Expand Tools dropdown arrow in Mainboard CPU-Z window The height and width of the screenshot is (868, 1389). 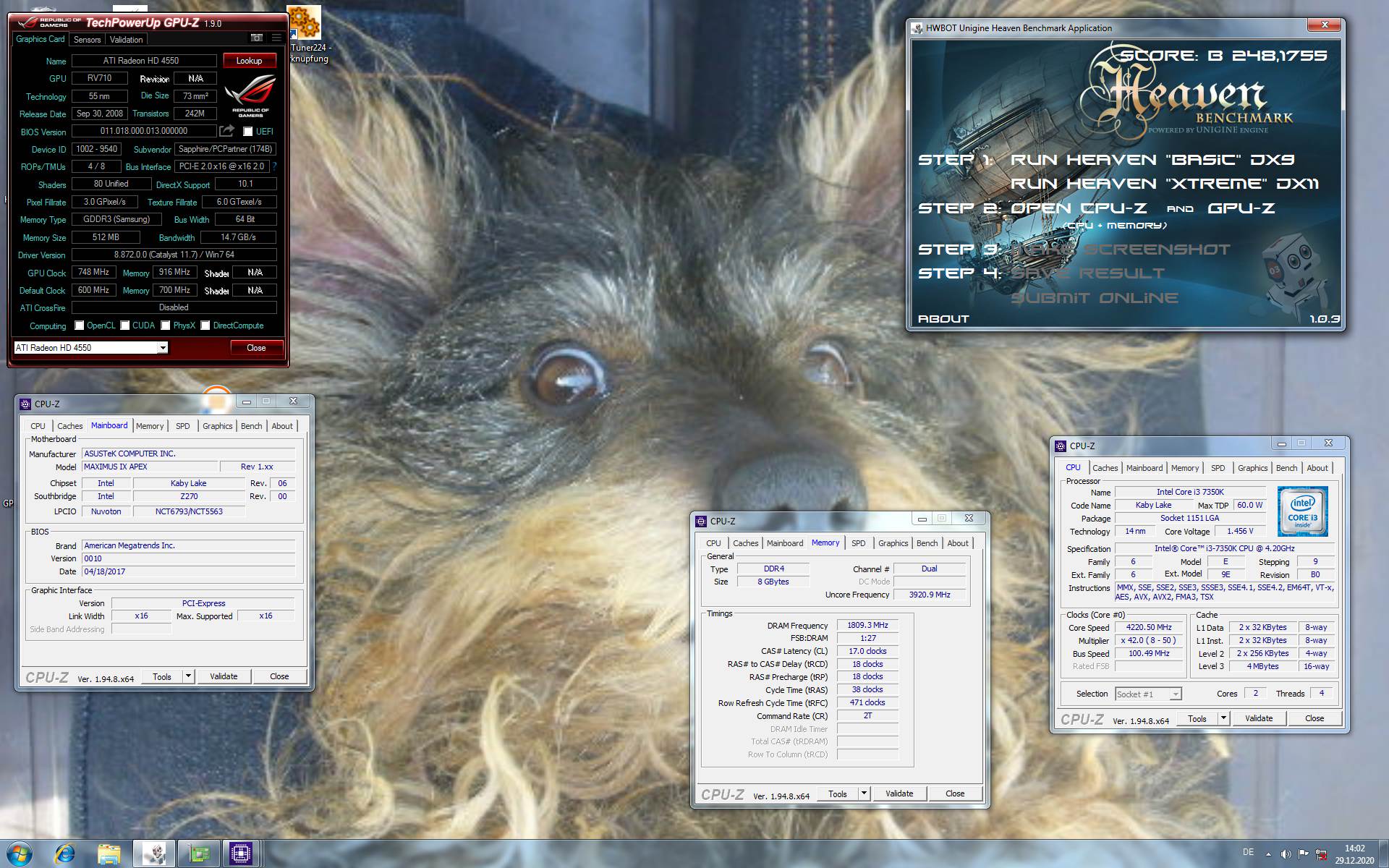tap(188, 676)
